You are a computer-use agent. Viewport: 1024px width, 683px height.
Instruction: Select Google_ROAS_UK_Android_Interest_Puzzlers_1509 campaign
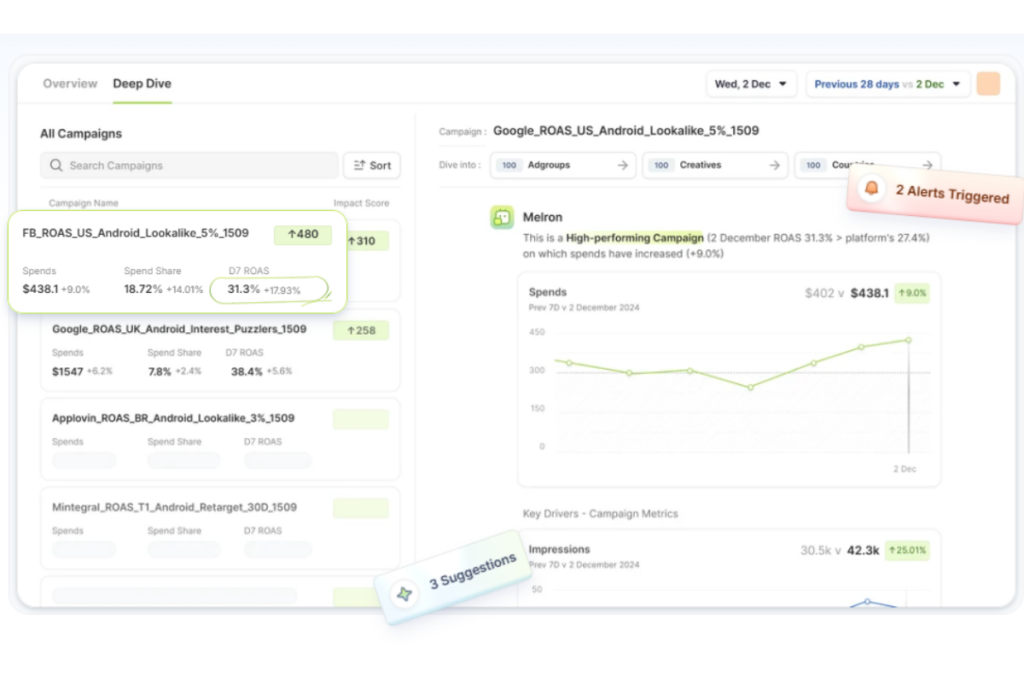click(220, 350)
